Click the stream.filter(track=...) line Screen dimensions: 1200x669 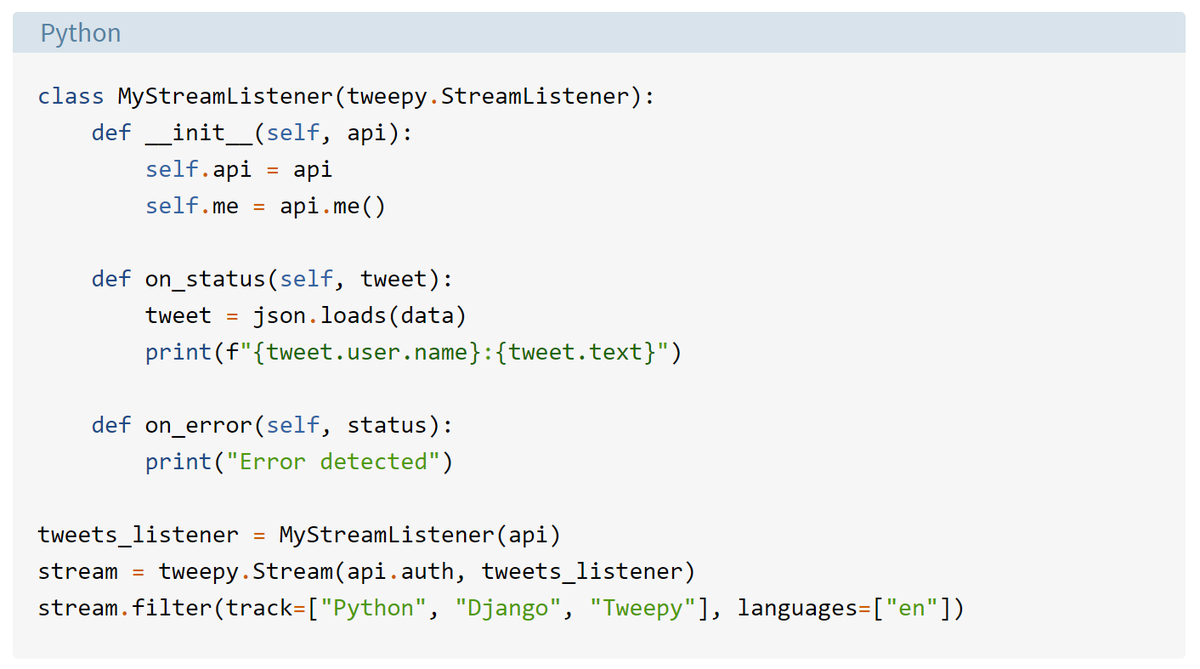point(501,608)
